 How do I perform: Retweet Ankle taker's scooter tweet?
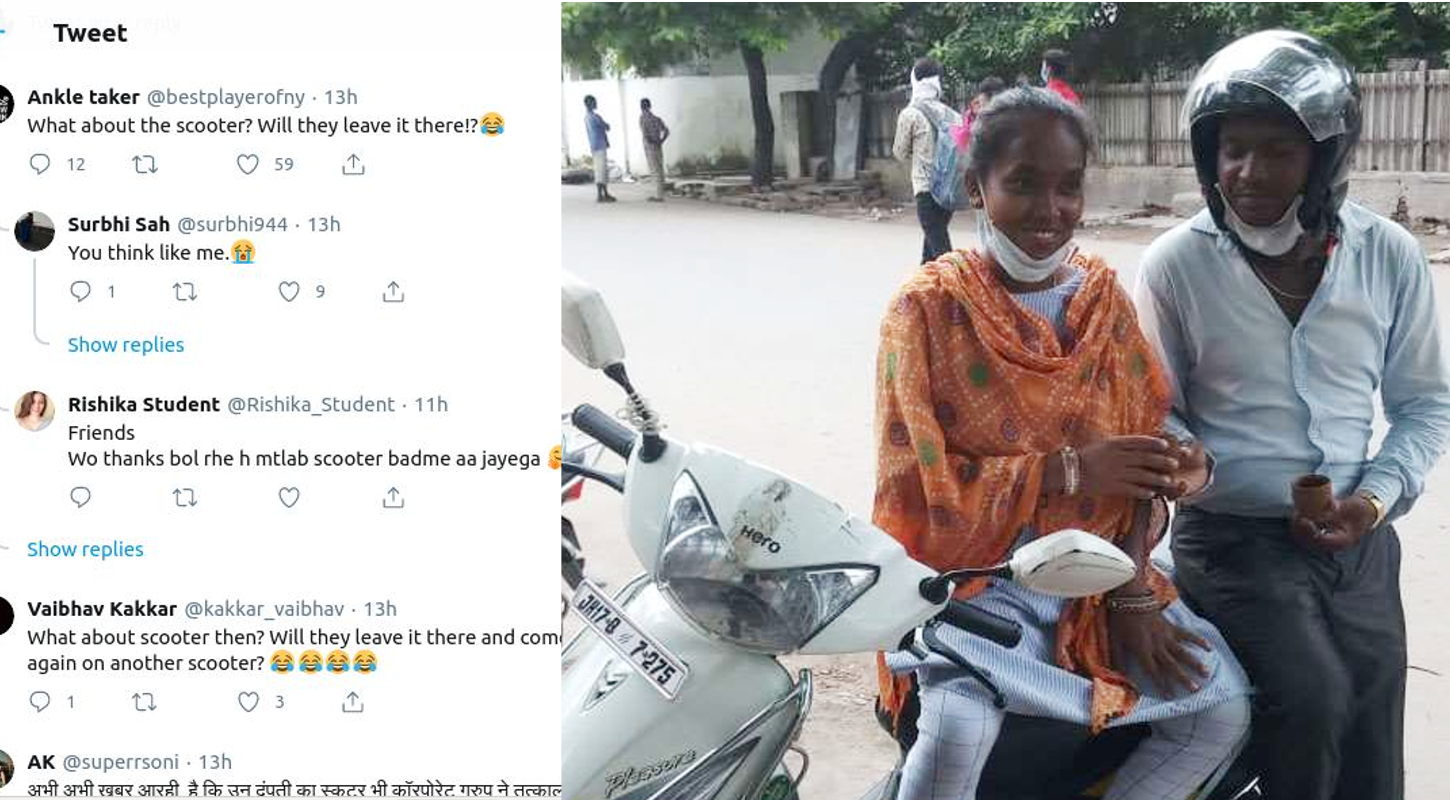coord(145,164)
